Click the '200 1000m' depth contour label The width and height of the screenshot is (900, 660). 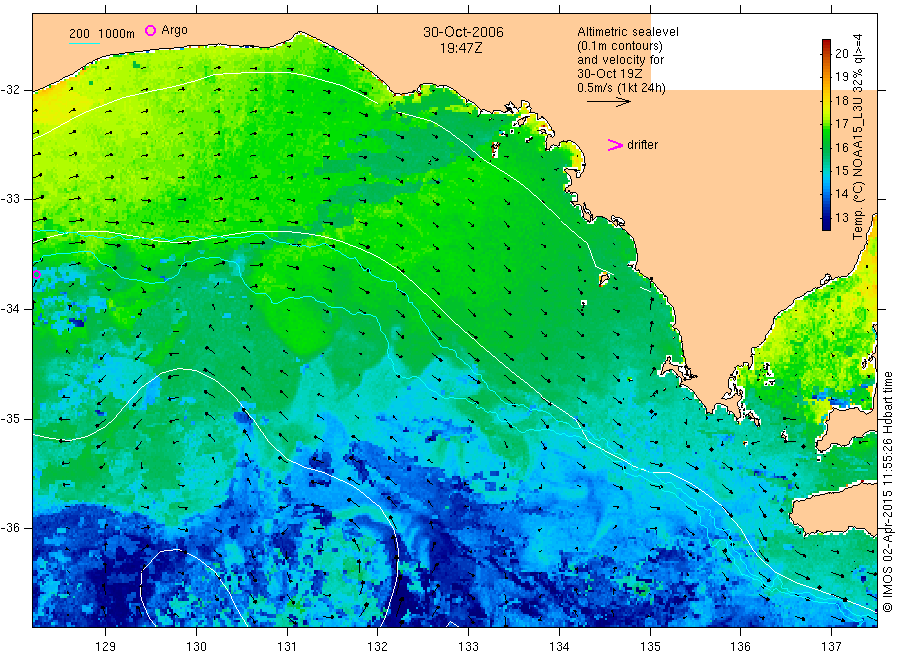[x=102, y=34]
